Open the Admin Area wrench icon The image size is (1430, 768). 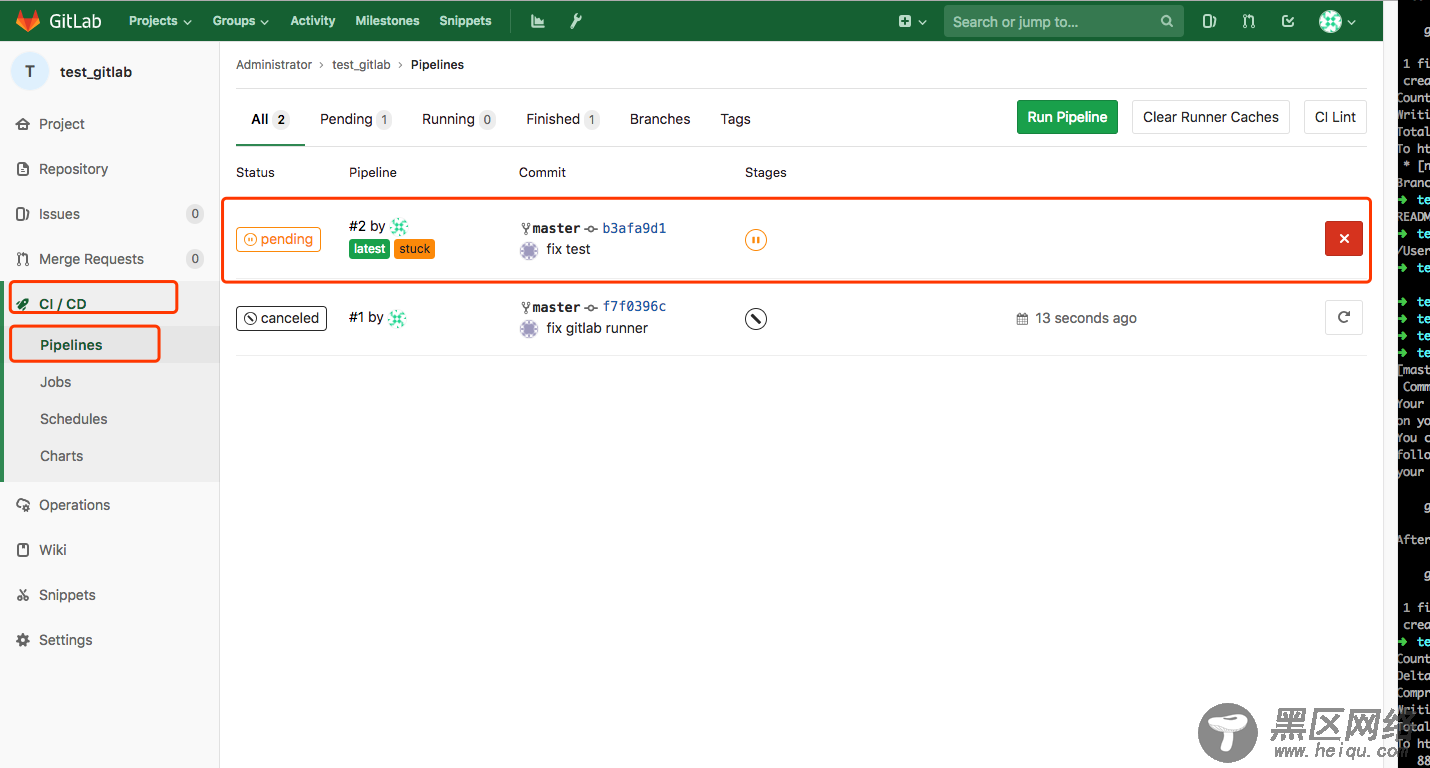pos(576,21)
